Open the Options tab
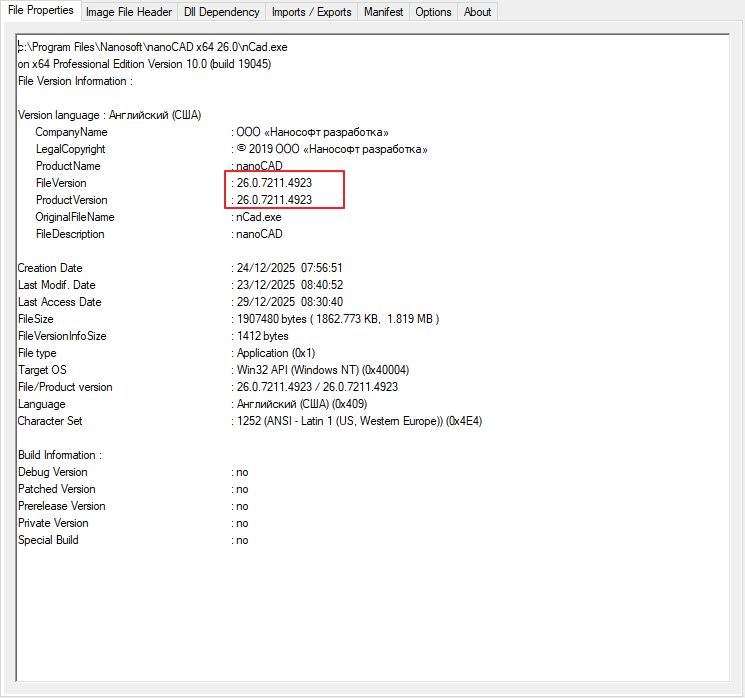 point(433,12)
